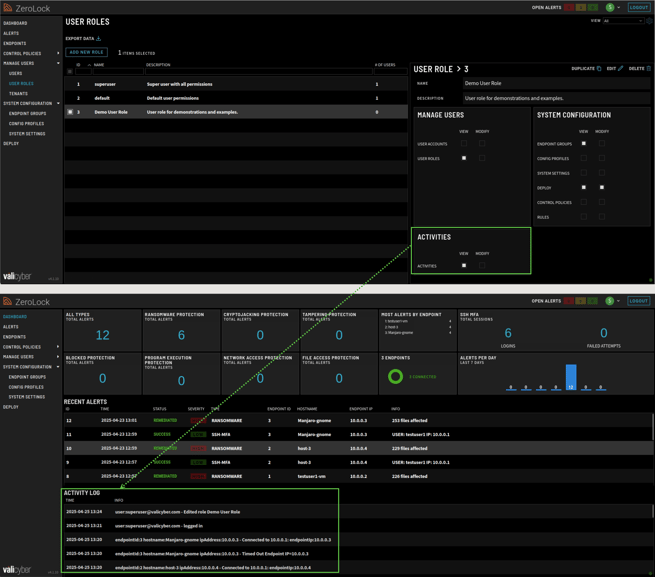The width and height of the screenshot is (655, 577).
Task: Uncheck User Roles View permission
Action: pyautogui.click(x=464, y=158)
